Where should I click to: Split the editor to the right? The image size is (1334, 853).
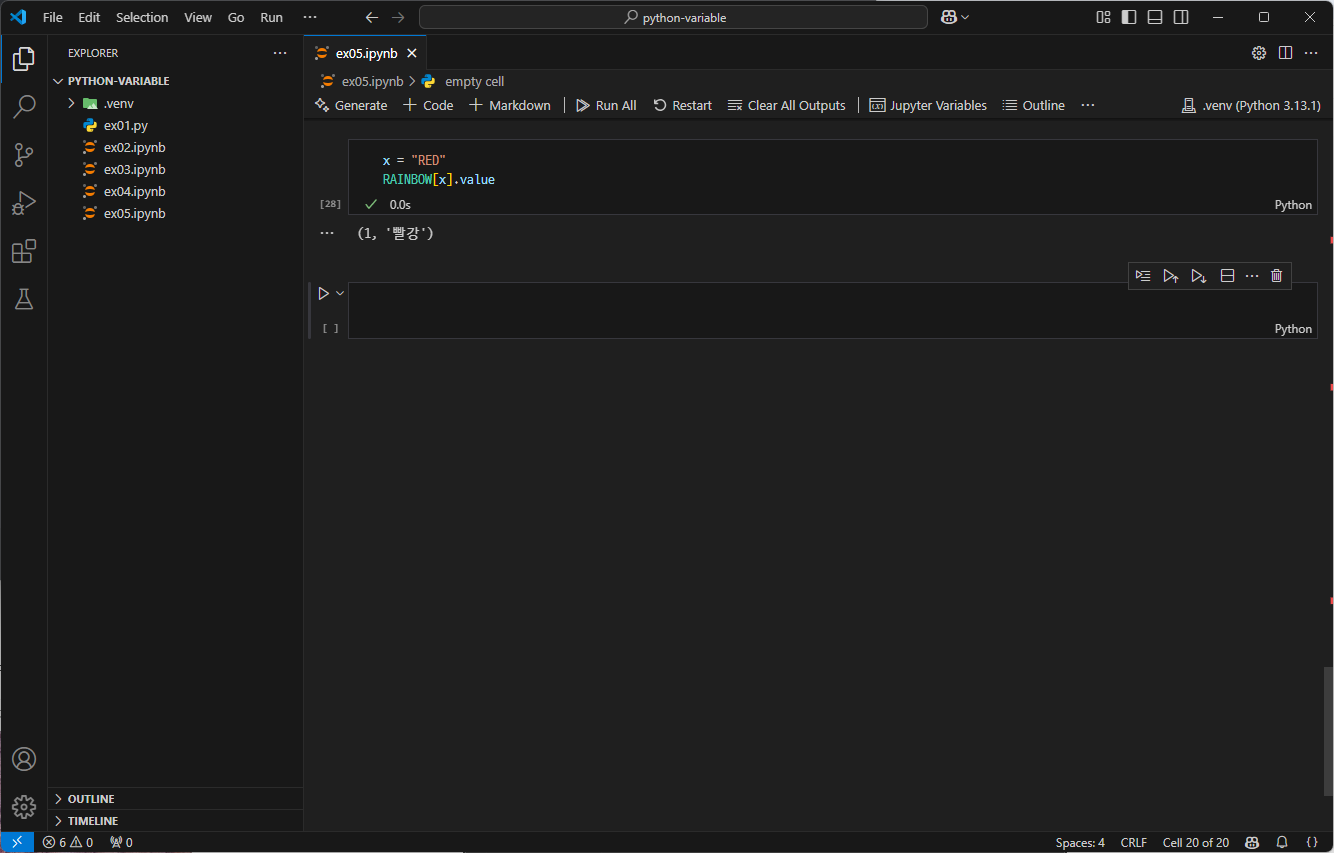[1285, 53]
